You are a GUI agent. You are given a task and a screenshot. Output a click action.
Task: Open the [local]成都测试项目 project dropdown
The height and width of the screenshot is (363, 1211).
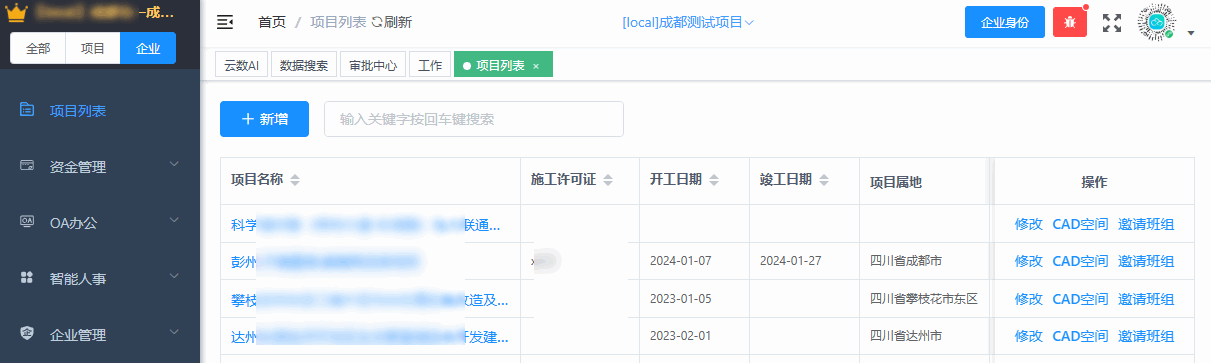[x=688, y=22]
